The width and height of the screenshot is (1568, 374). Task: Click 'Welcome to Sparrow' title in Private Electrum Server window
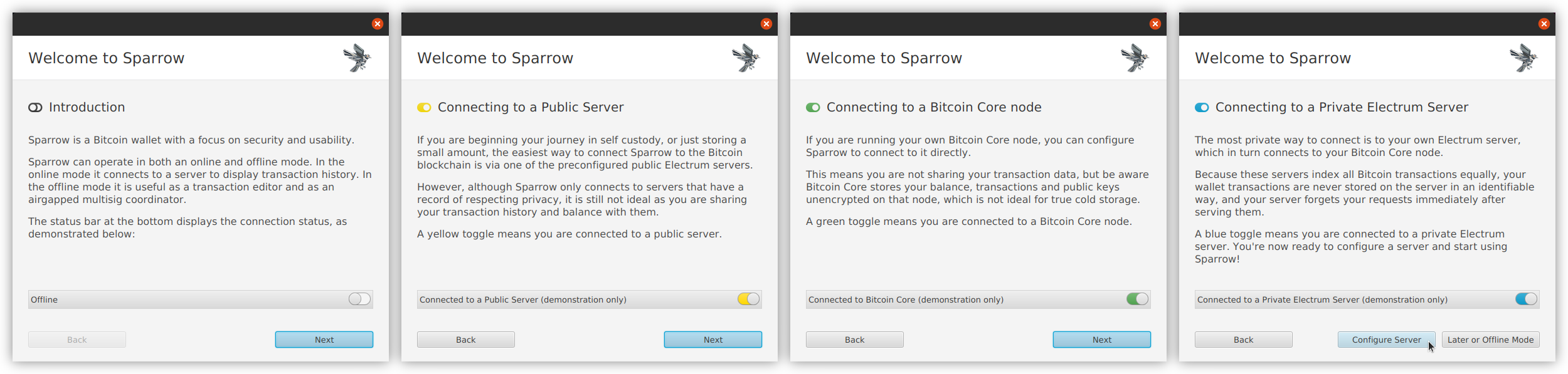pyautogui.click(x=1273, y=58)
